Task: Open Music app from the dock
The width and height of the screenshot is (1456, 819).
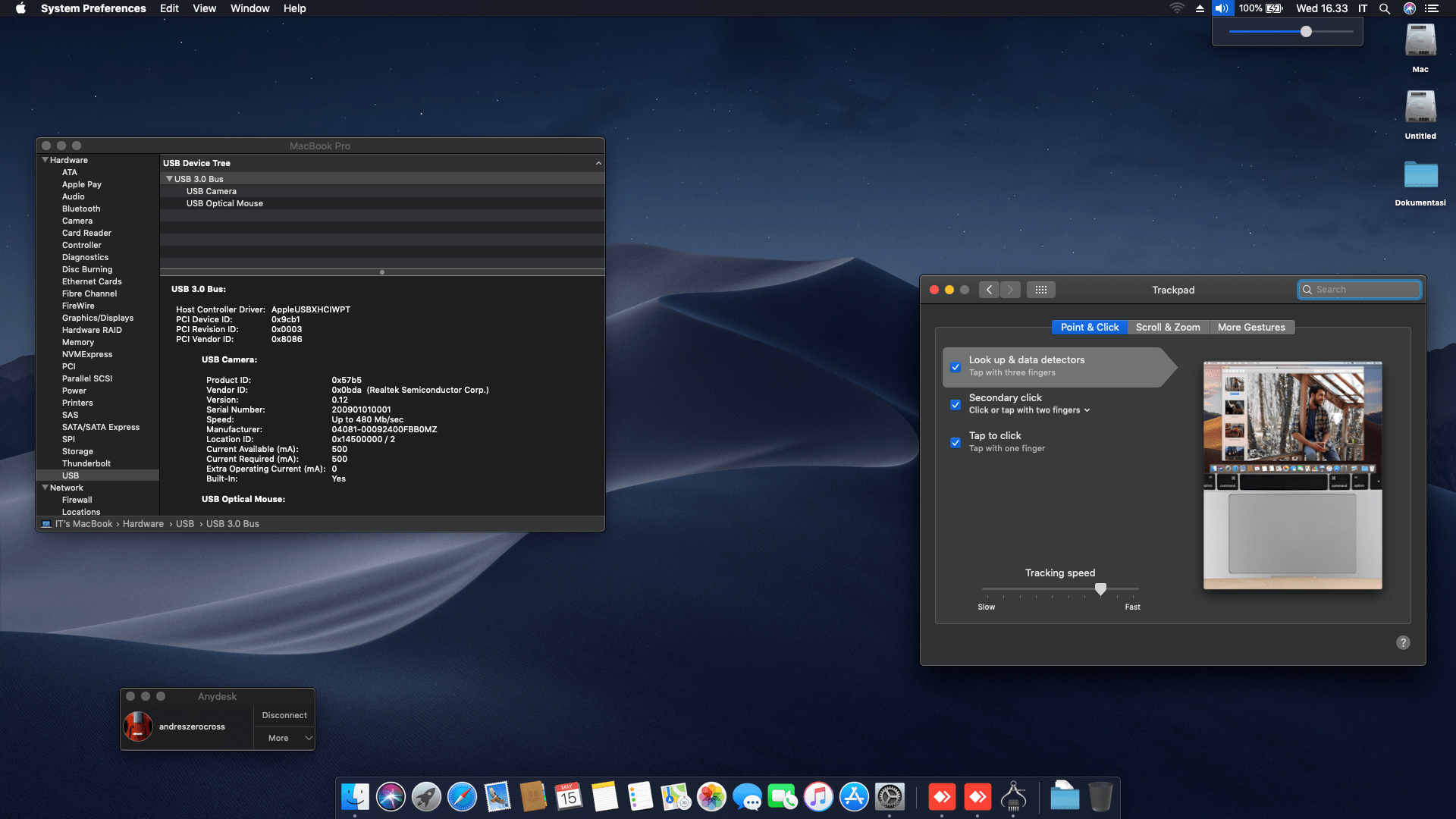Action: (818, 797)
